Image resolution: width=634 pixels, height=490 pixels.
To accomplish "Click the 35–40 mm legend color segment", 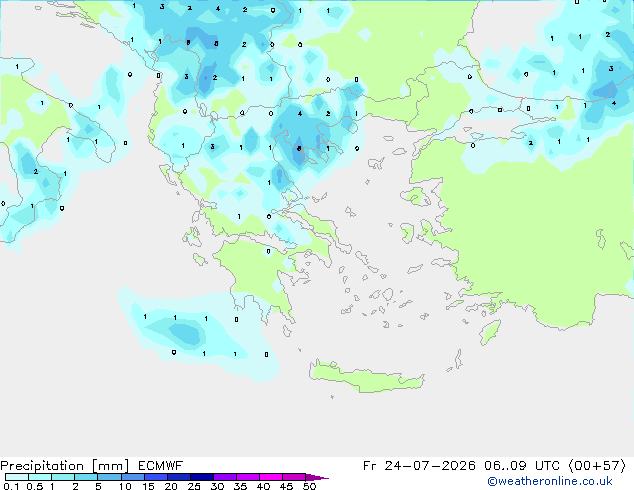I will click(248, 477).
